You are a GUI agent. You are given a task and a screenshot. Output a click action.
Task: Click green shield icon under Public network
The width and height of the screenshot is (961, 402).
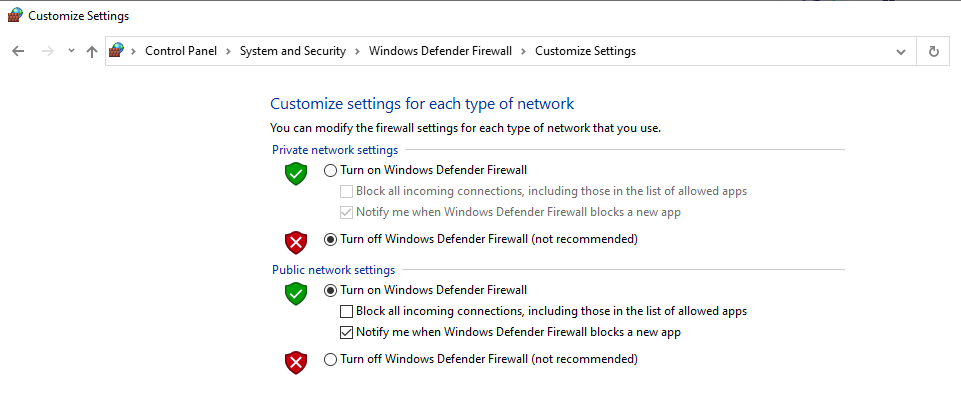click(296, 294)
